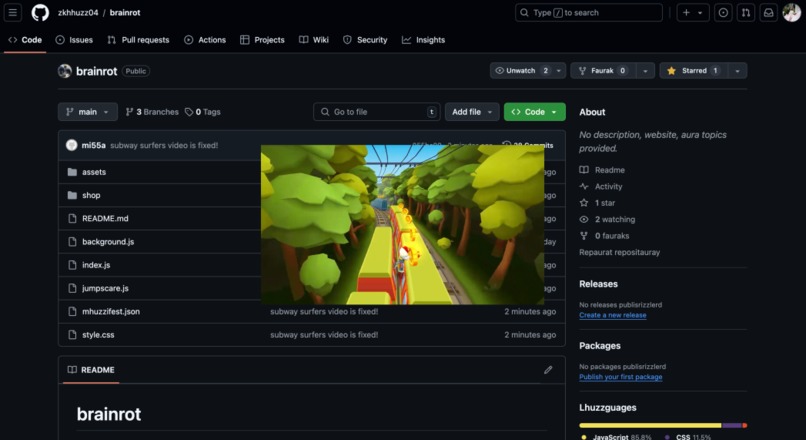Click the file icon beside style.css

(x=72, y=335)
